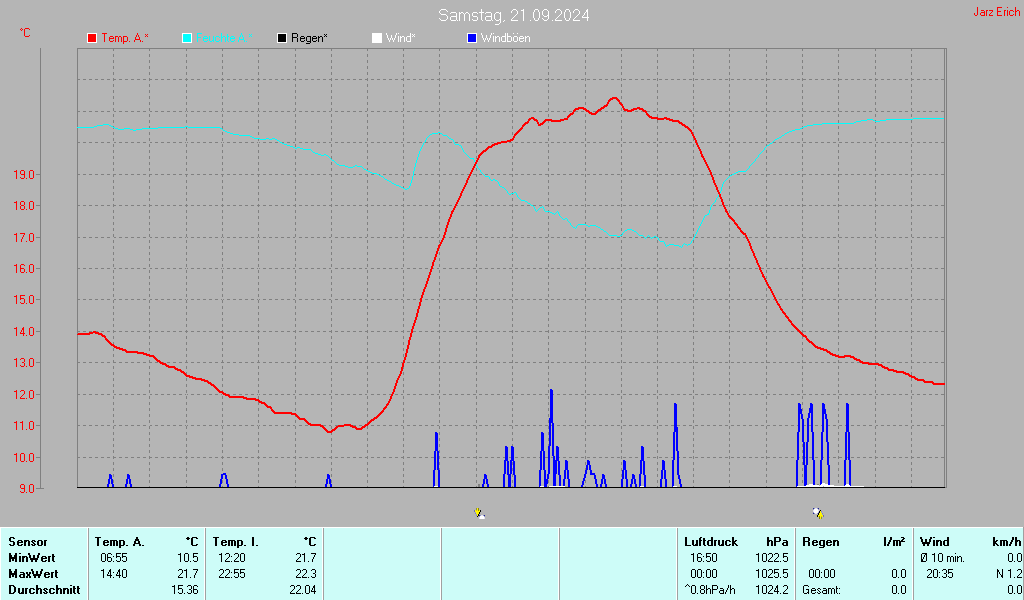Viewport: 1024px width, 600px height.
Task: Click the white Wind legend square
Action: 376,38
